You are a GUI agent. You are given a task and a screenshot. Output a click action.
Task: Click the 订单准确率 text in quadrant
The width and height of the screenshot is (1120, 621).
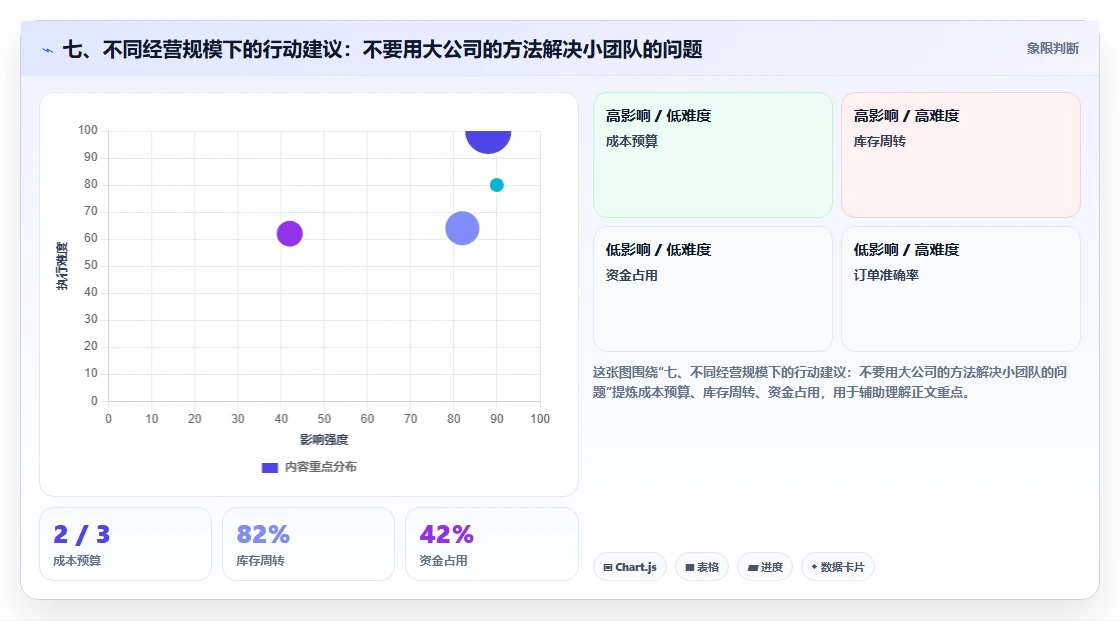(x=886, y=275)
